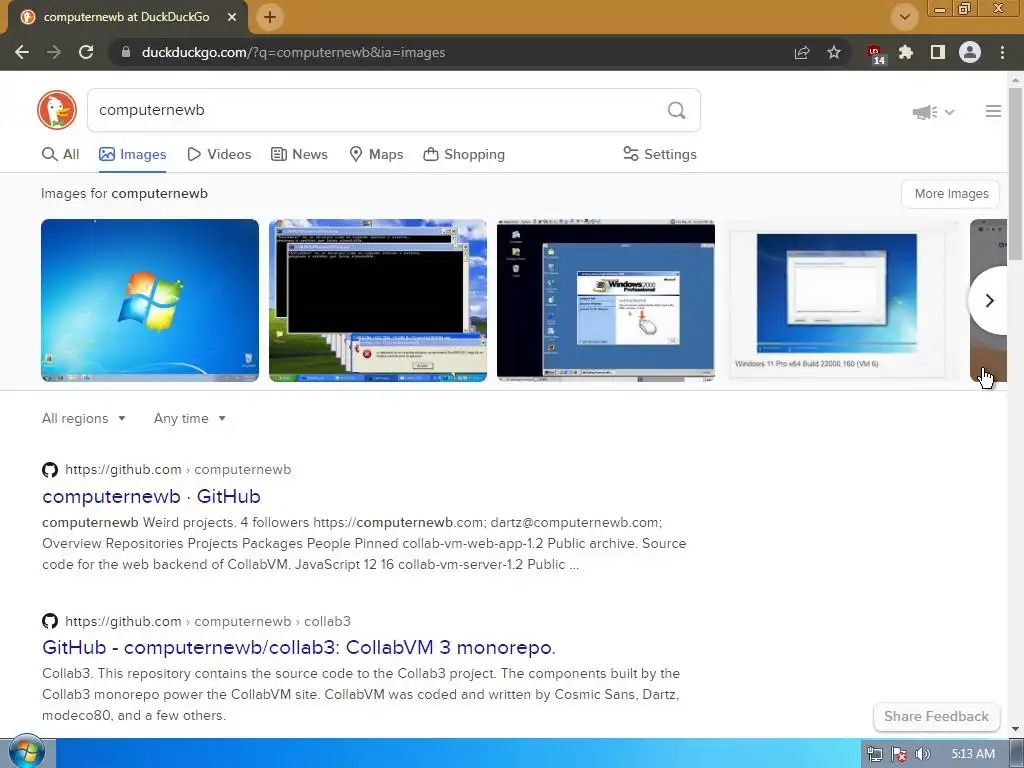Image resolution: width=1024 pixels, height=768 pixels.
Task: Go back with the browser back arrow
Action: tap(22, 52)
